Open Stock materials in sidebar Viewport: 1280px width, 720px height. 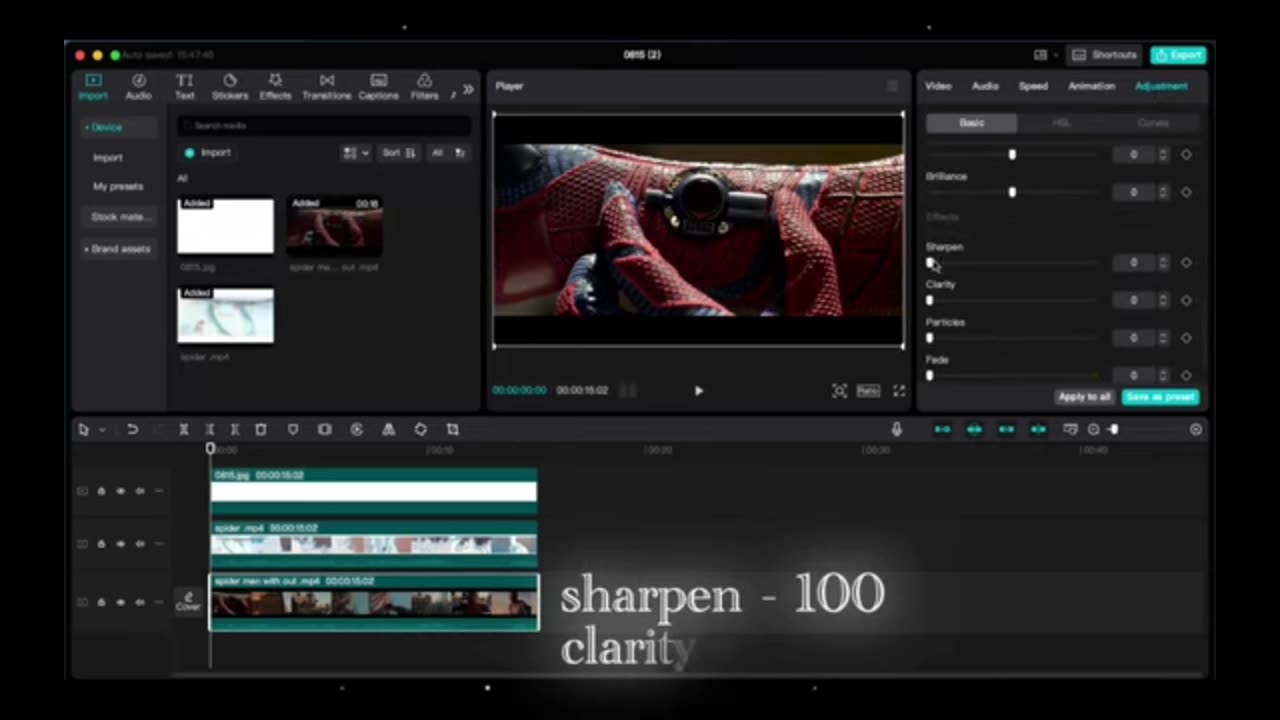tap(119, 217)
